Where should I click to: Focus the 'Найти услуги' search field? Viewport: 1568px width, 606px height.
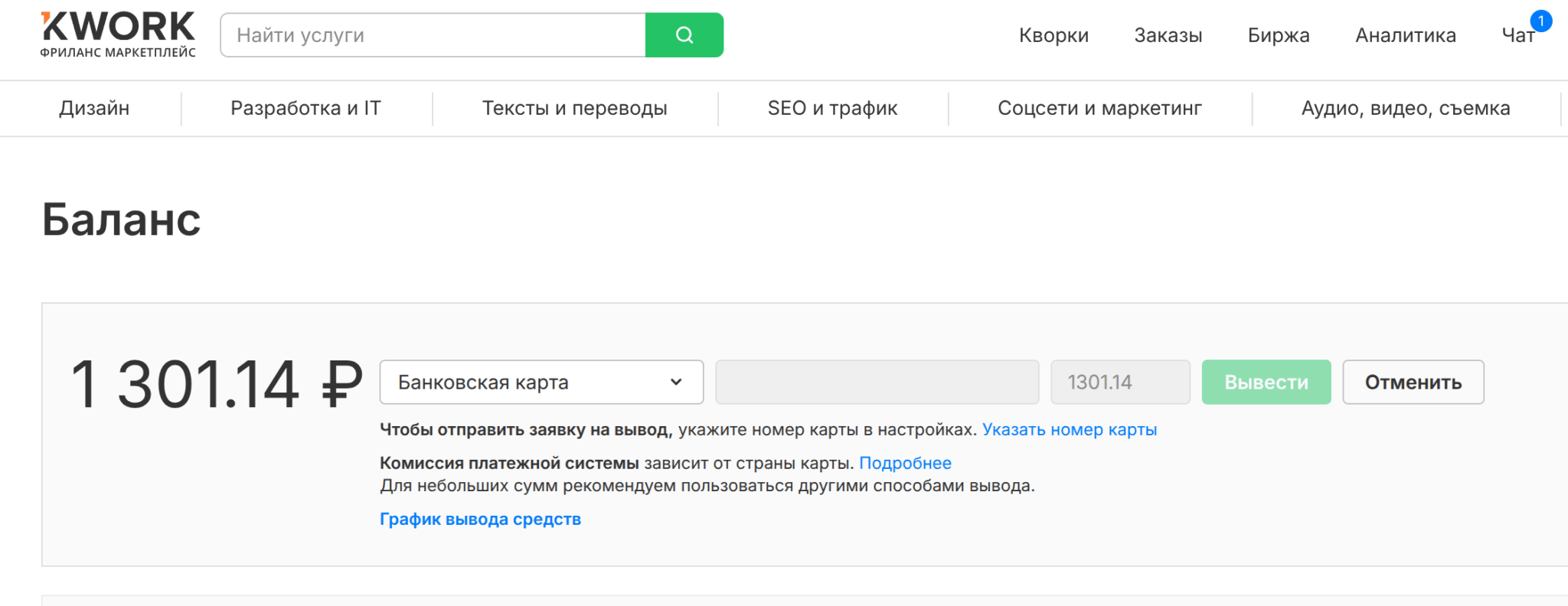(x=433, y=35)
